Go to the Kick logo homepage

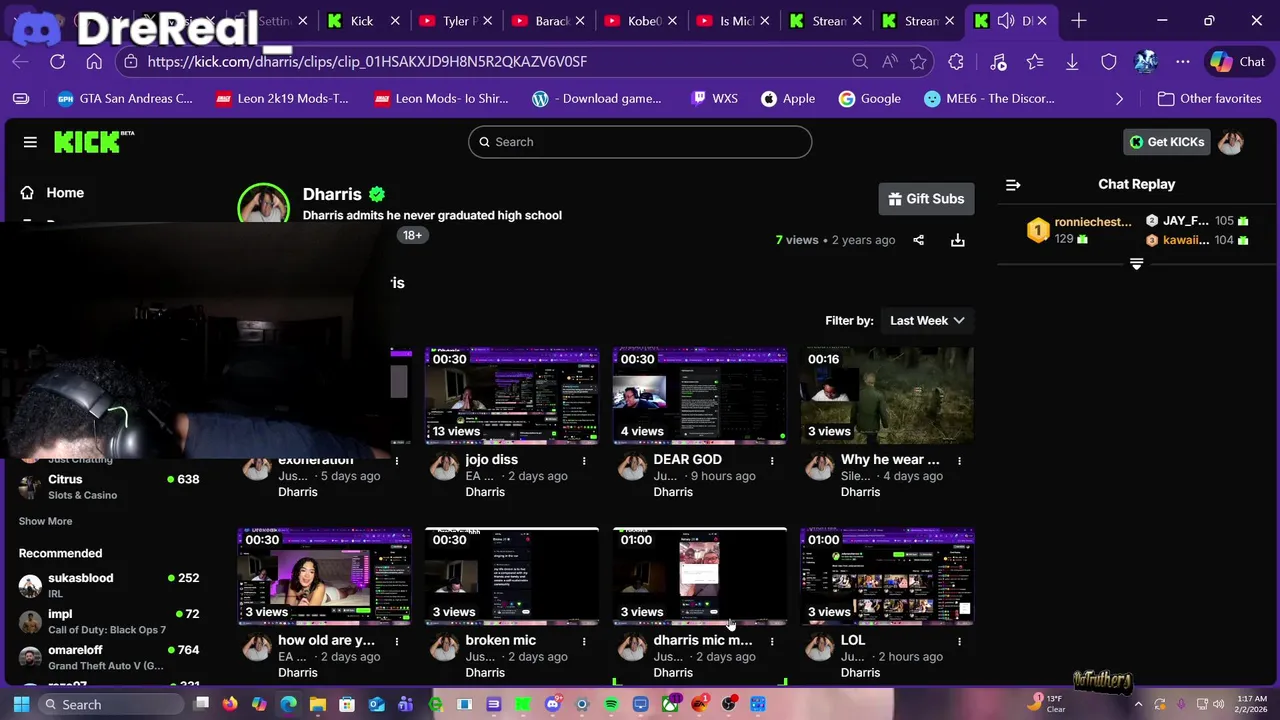point(93,142)
